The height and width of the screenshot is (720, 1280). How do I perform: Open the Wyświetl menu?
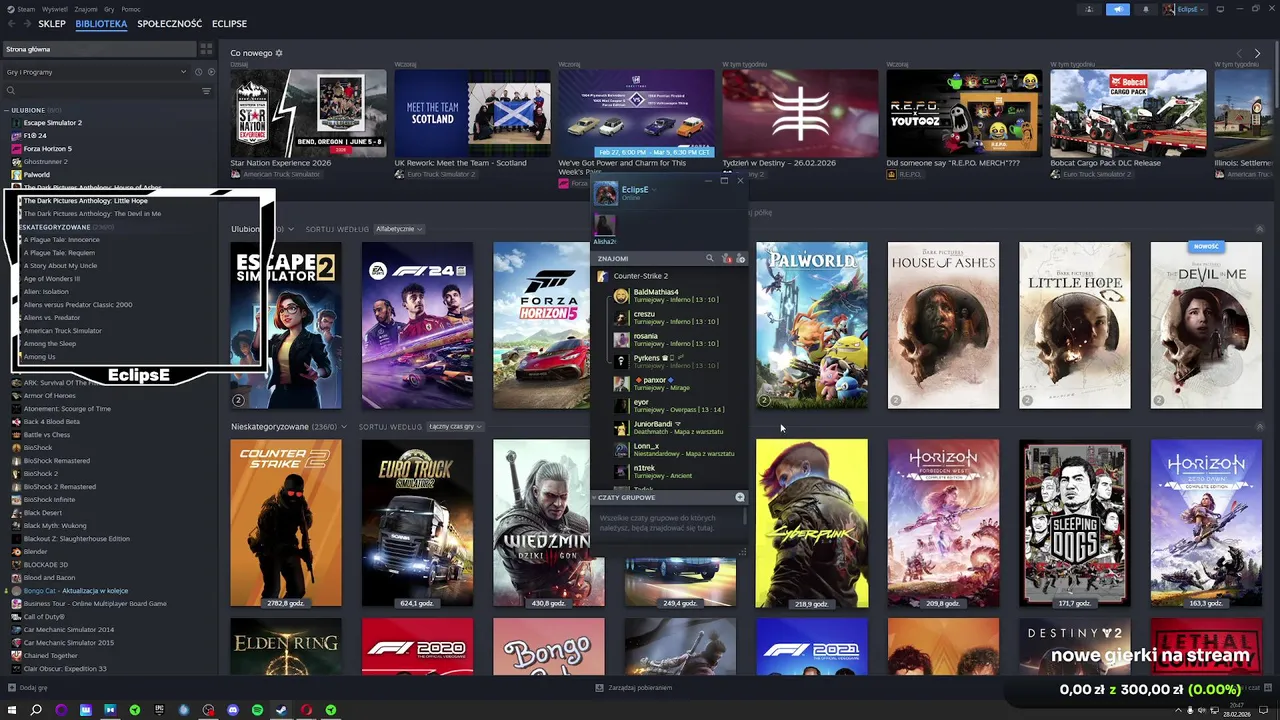(x=56, y=9)
